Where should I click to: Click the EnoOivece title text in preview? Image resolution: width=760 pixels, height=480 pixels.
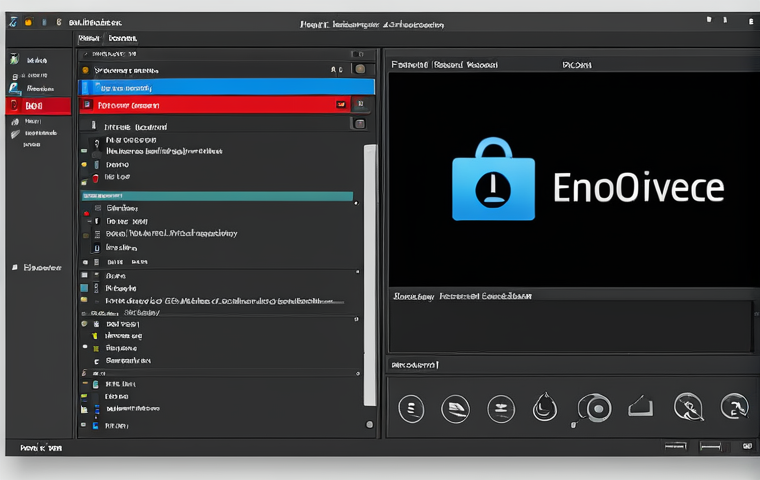[638, 188]
